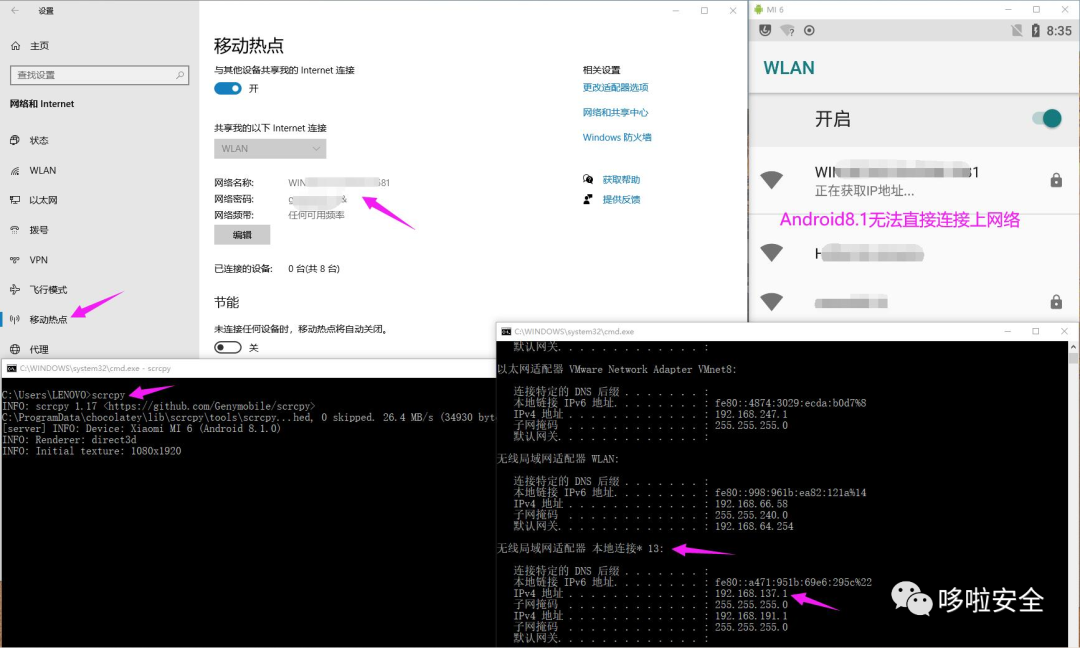Click the 查找设置 search field
Viewport: 1080px width, 648px height.
(99, 74)
